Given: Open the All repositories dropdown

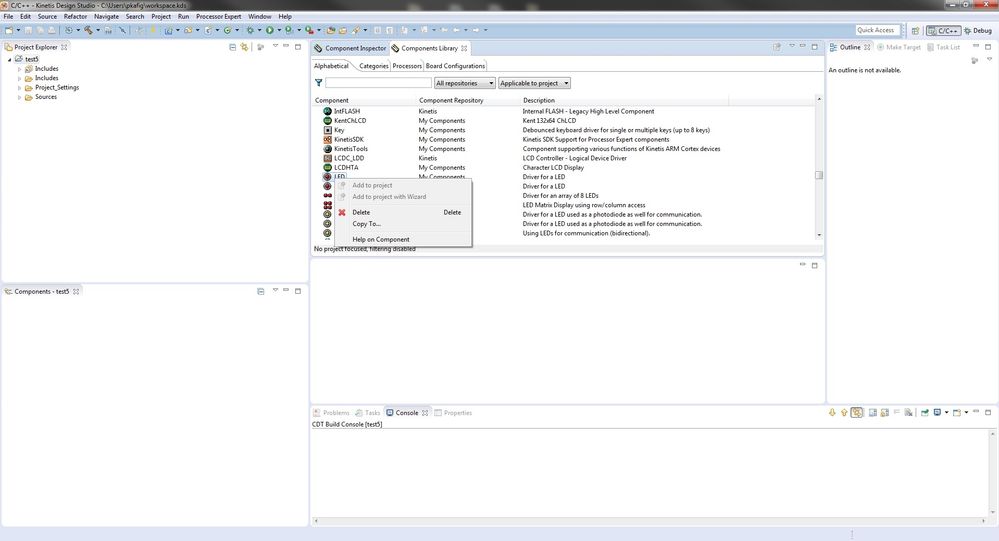Looking at the screenshot, I should pyautogui.click(x=464, y=83).
